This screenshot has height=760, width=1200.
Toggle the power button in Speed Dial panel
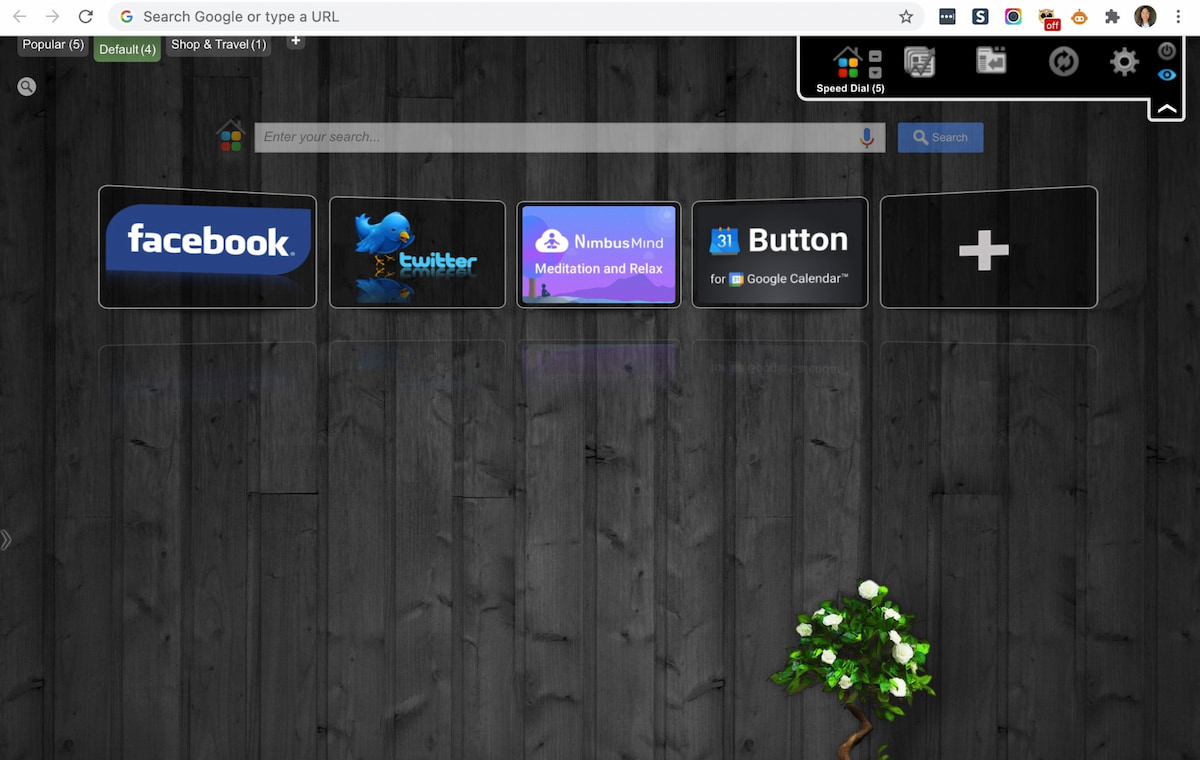point(1166,51)
